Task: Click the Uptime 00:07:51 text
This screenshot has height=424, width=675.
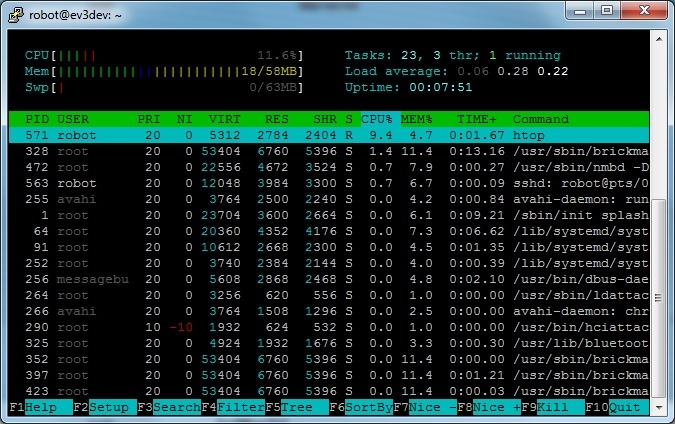Action: (x=409, y=87)
